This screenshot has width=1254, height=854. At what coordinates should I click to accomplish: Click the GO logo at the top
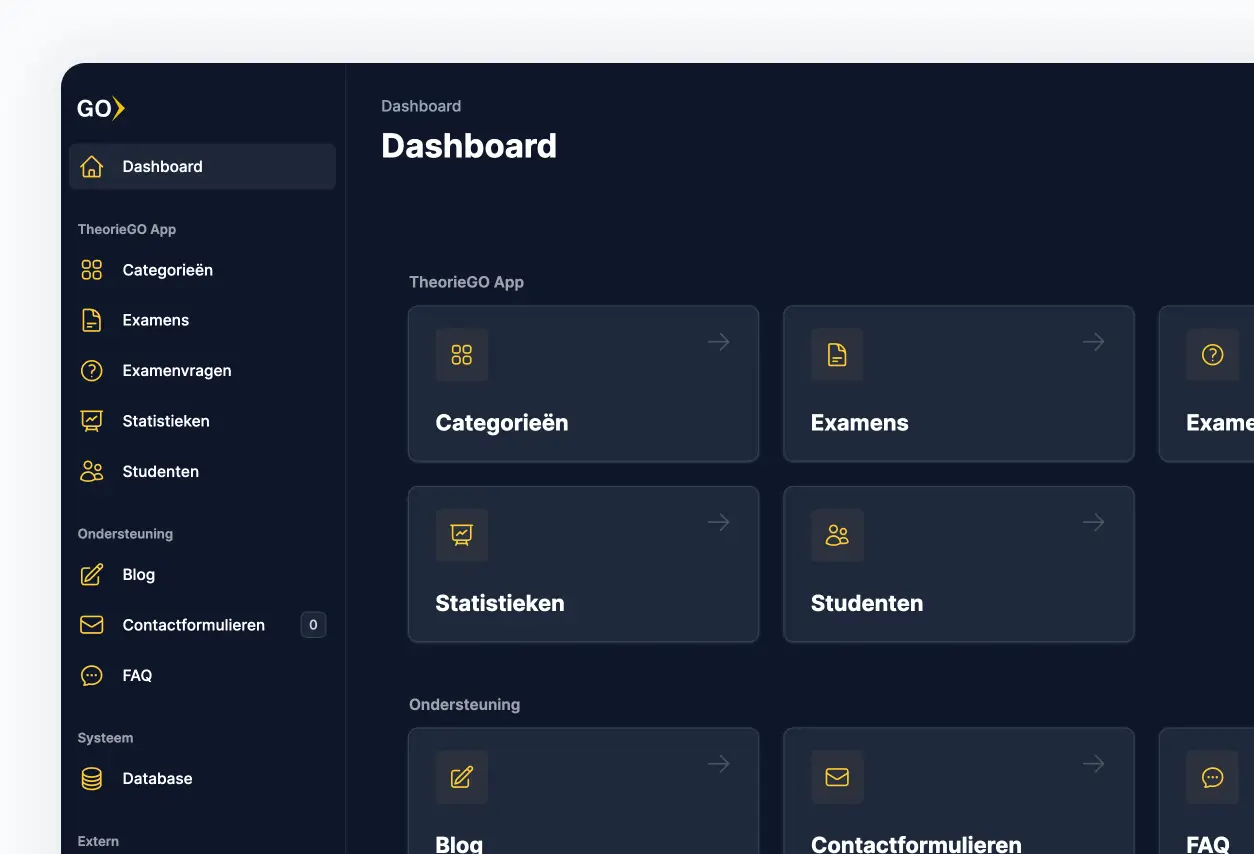pos(100,108)
